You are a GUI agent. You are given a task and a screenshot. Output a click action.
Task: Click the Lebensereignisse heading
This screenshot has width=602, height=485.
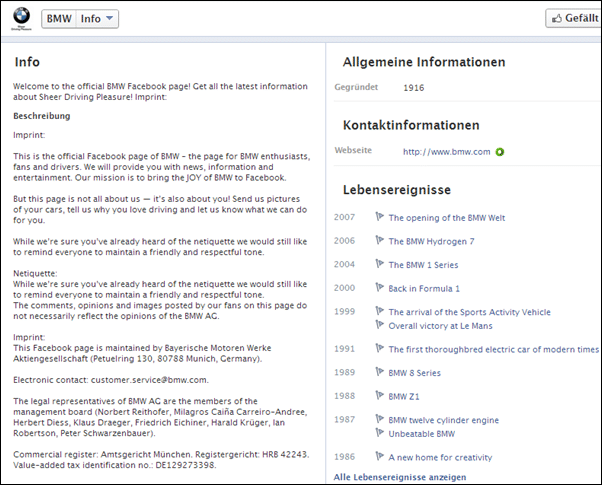(x=397, y=190)
